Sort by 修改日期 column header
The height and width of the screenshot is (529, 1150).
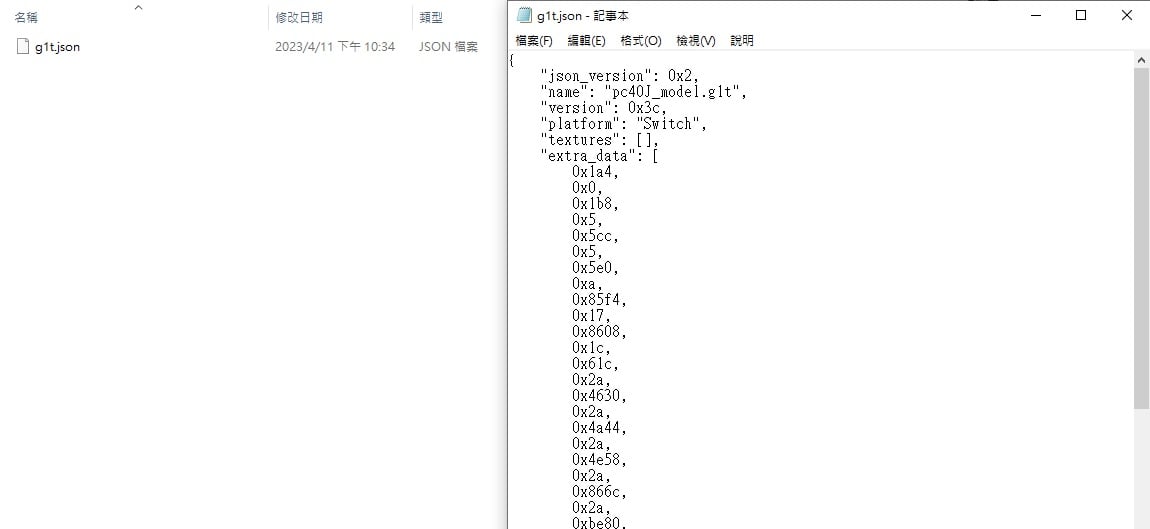click(x=299, y=18)
